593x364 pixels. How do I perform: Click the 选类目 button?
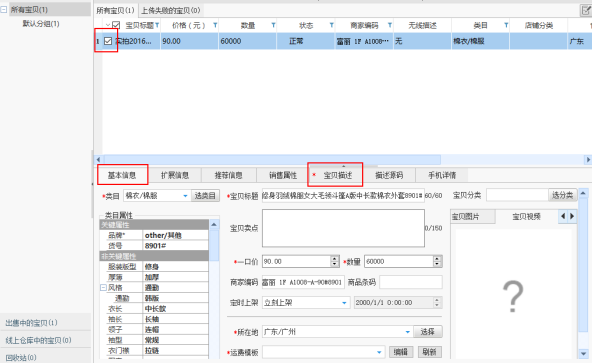[205, 196]
